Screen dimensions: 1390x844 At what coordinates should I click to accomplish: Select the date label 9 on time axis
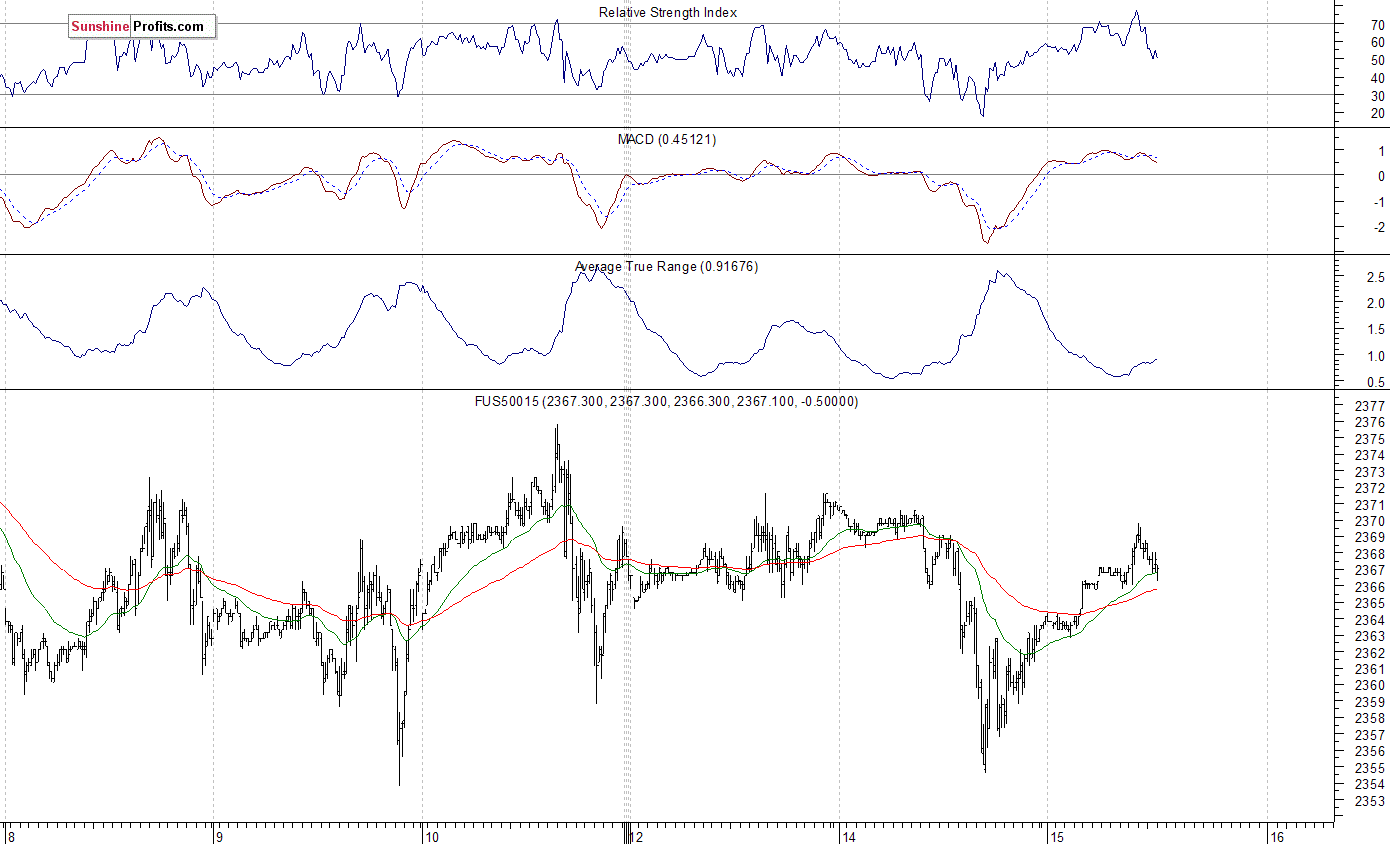pos(221,836)
